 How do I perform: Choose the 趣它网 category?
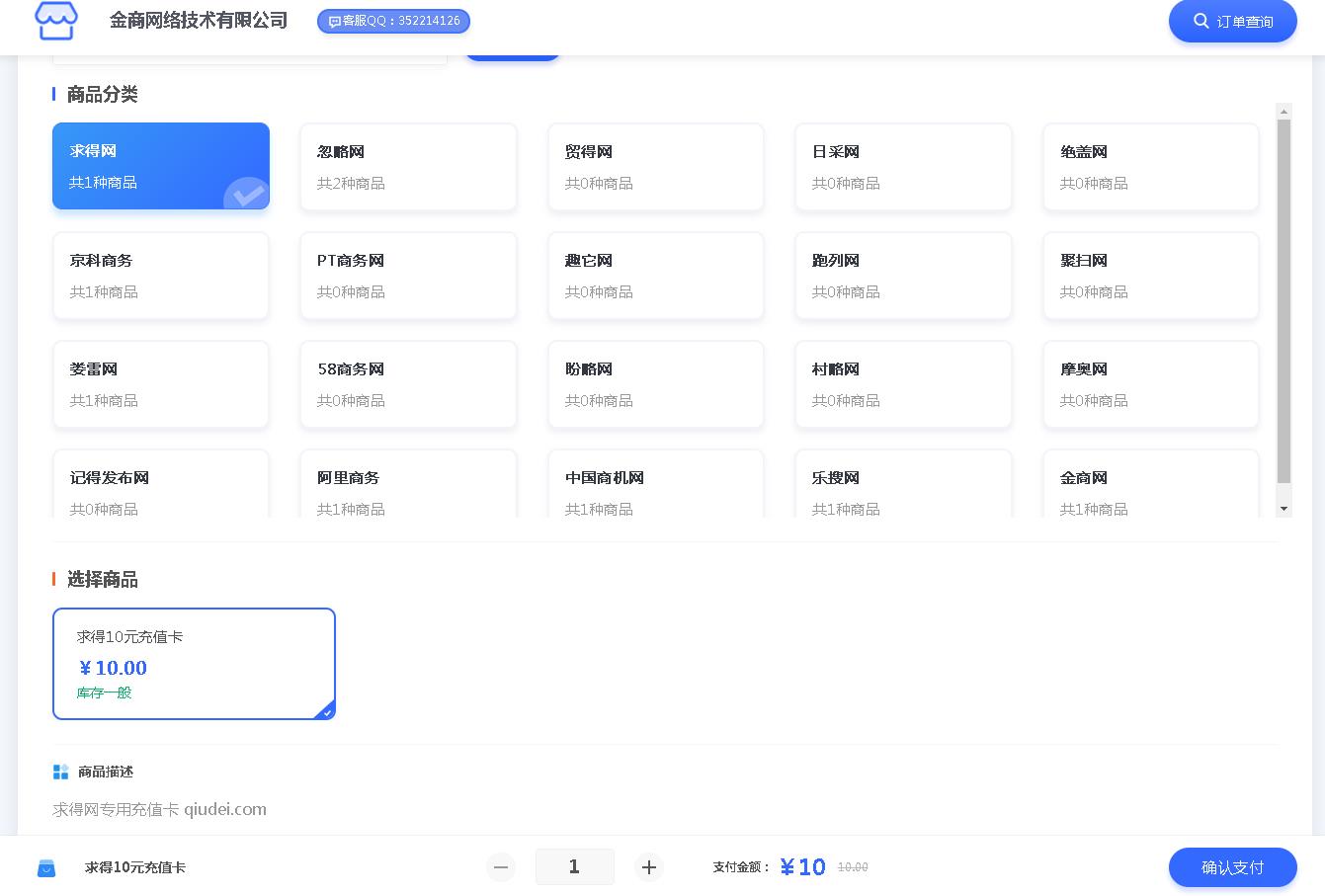(x=656, y=276)
